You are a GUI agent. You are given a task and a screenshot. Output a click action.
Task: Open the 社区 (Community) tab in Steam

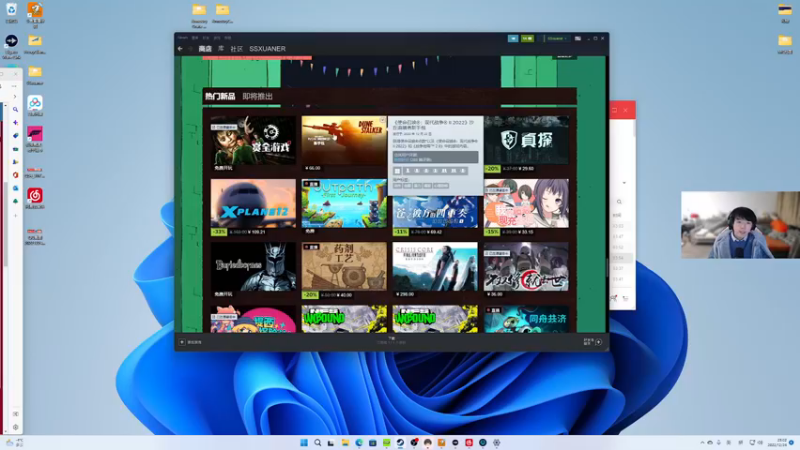click(x=236, y=49)
